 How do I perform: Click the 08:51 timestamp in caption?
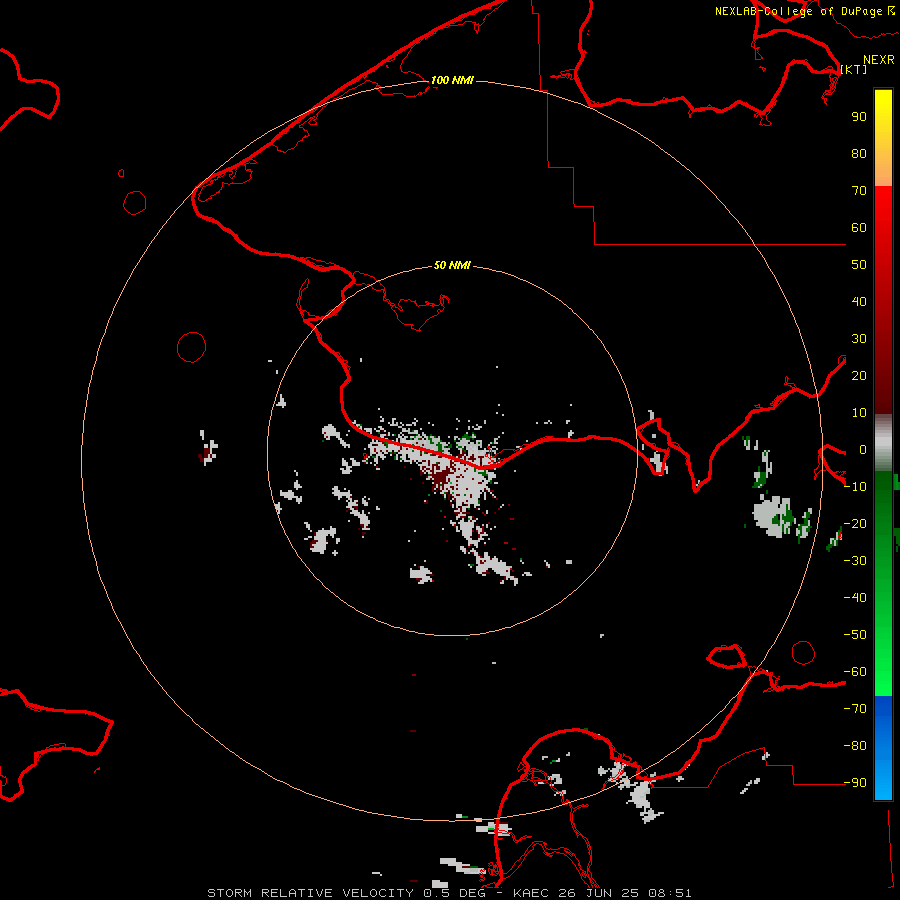coord(670,893)
